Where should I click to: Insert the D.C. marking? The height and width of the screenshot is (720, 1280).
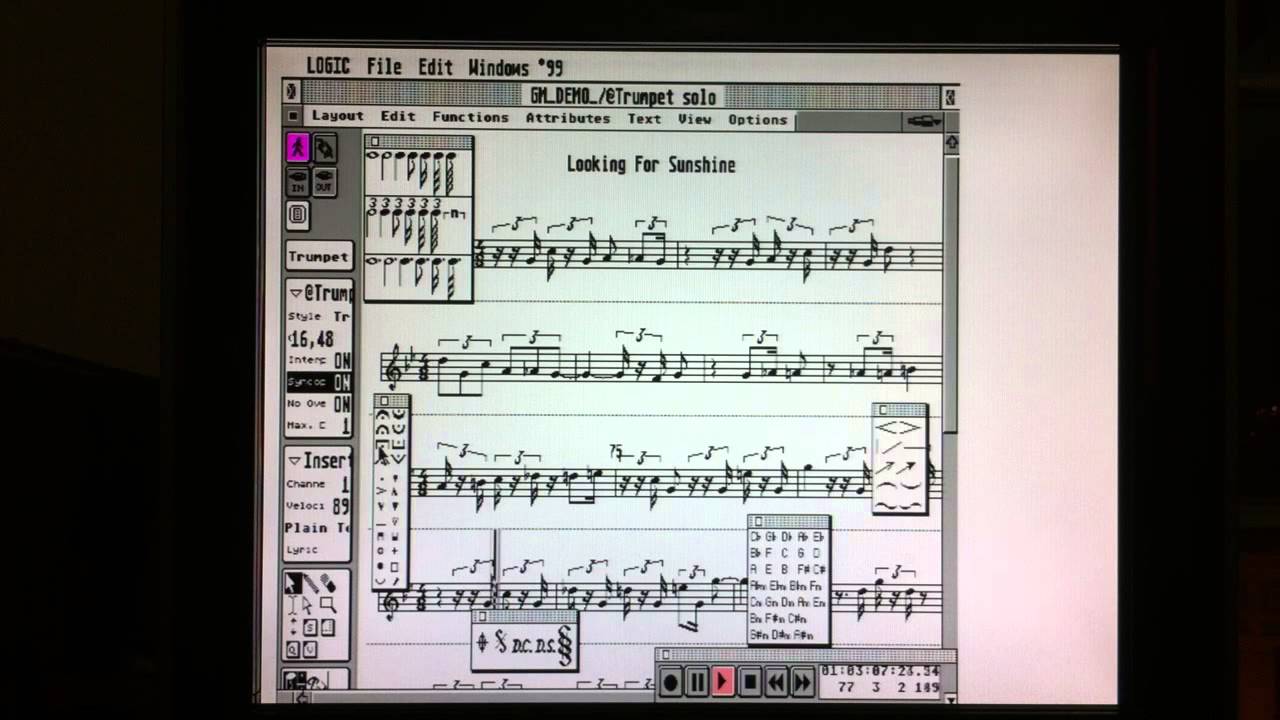pyautogui.click(x=521, y=646)
